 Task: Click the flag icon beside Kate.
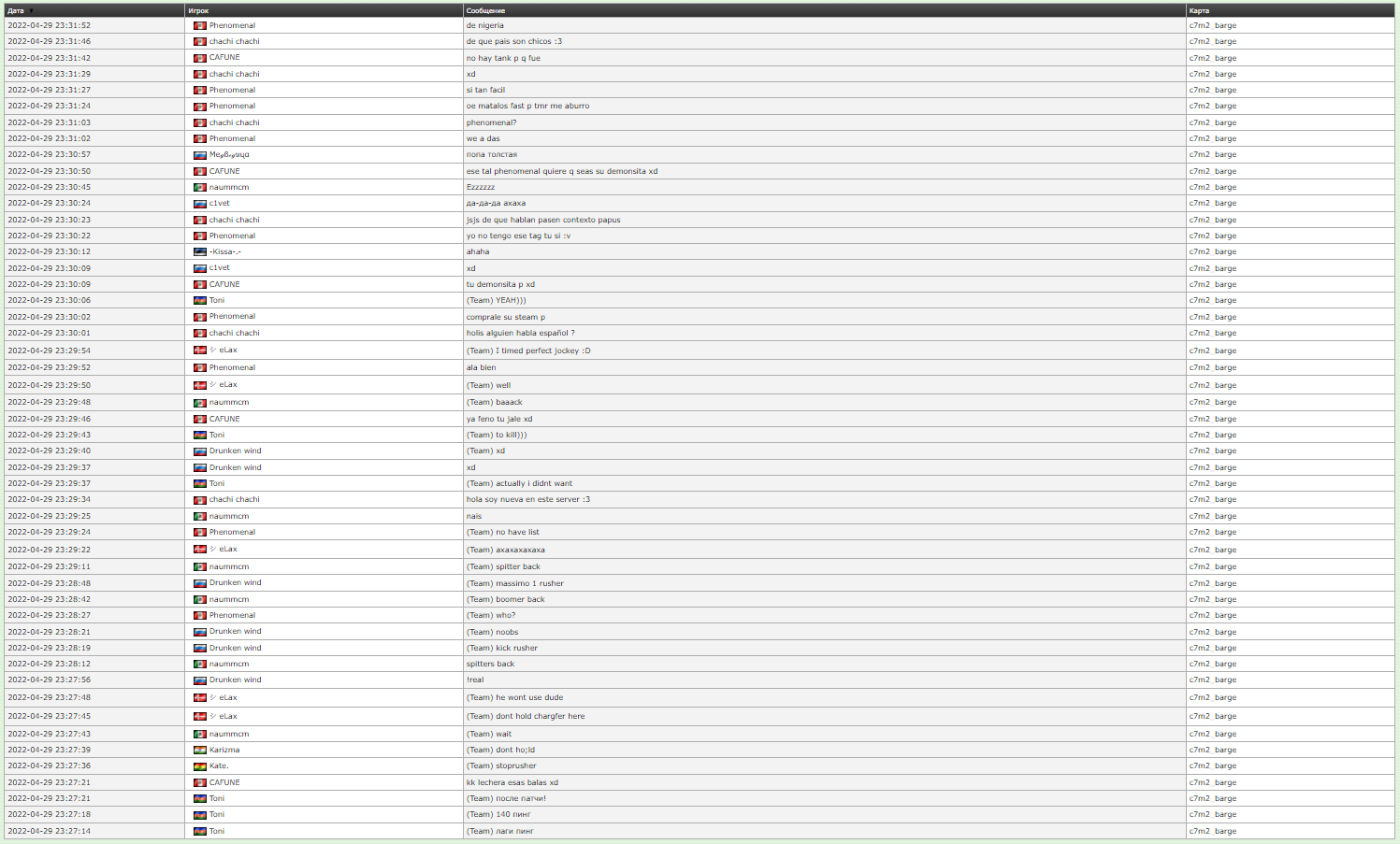[199, 765]
